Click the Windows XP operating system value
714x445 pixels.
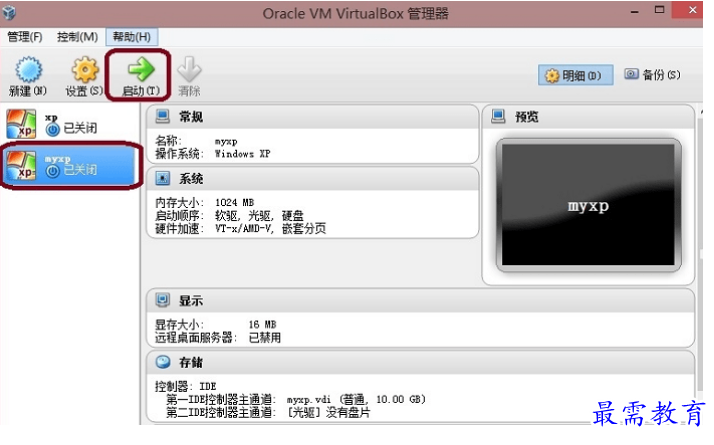pos(243,154)
